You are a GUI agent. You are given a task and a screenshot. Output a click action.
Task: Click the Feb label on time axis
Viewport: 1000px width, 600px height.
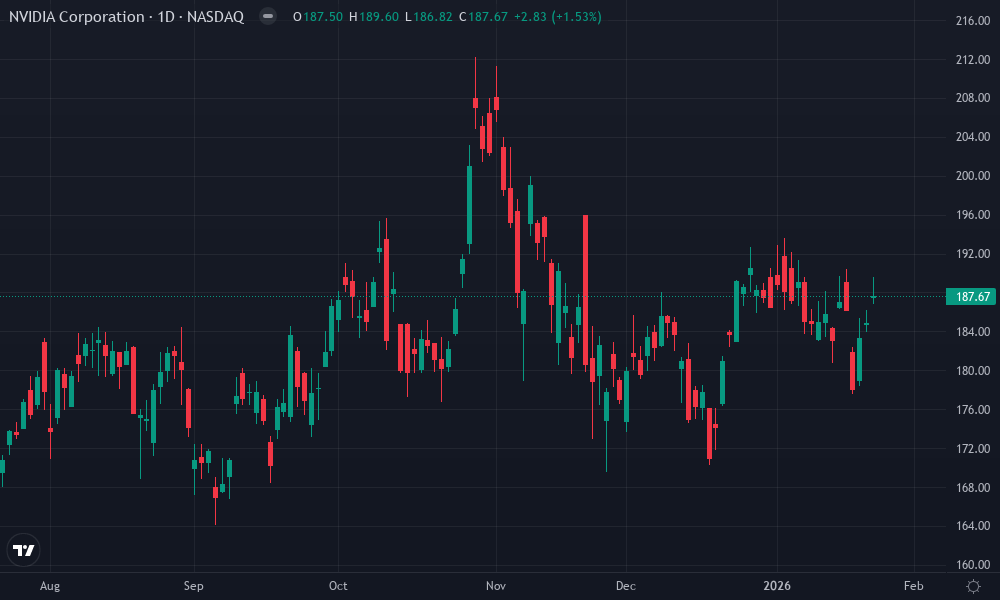[x=913, y=585]
